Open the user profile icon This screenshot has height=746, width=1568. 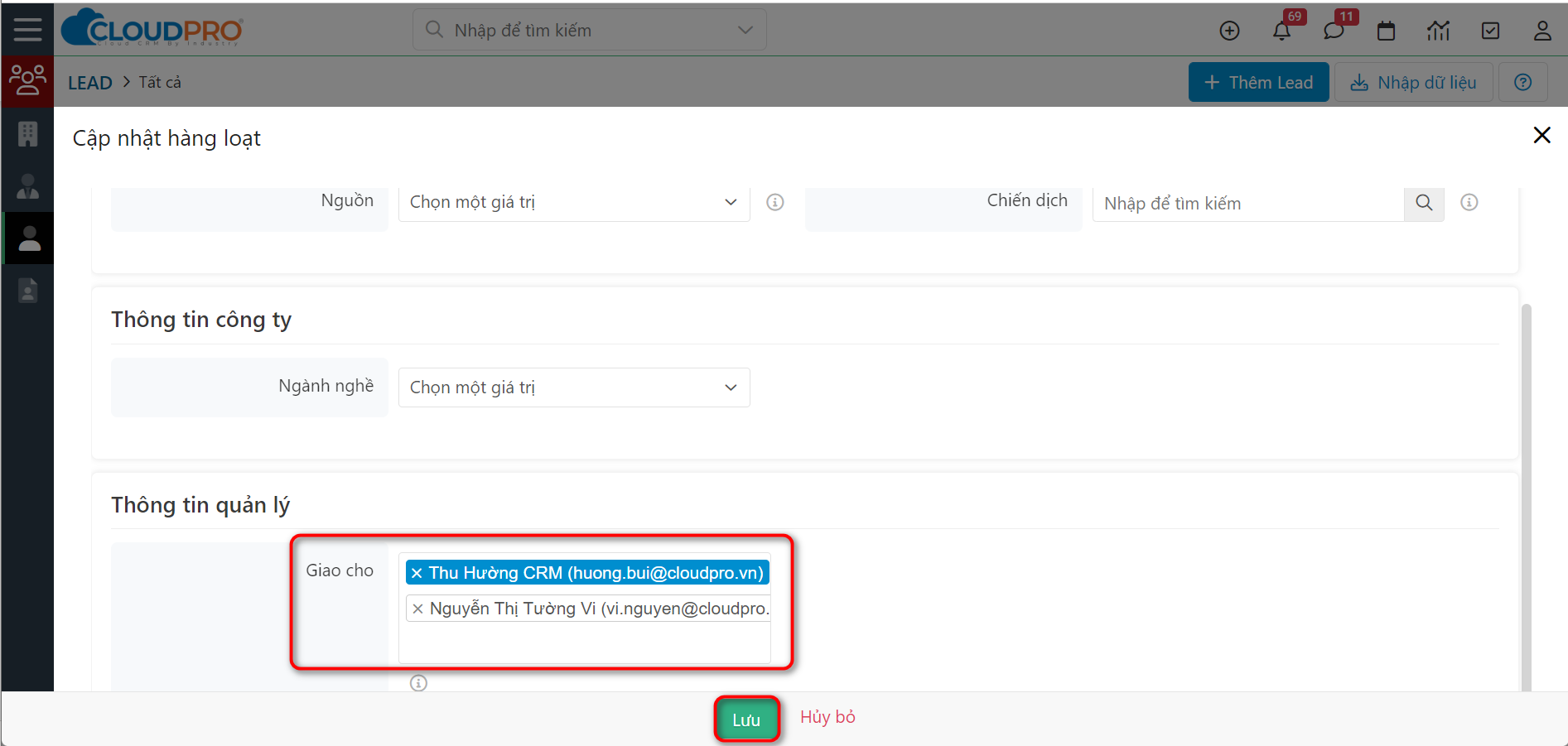1542,31
